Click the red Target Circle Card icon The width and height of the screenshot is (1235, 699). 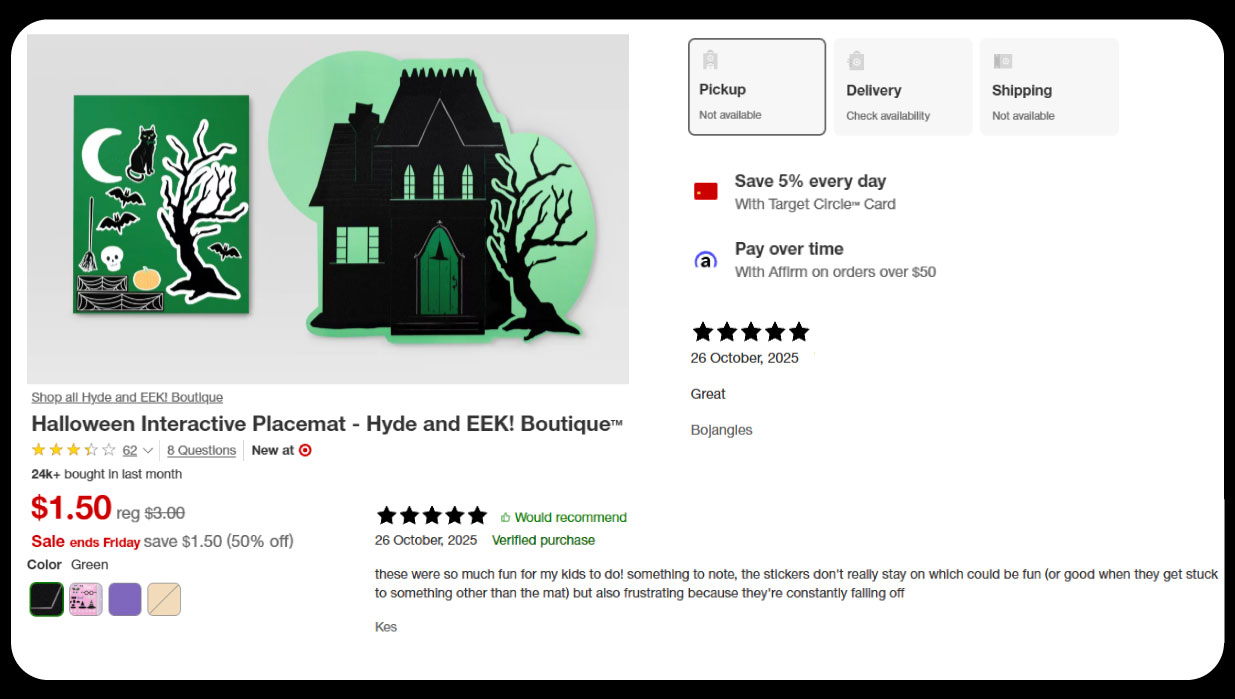tap(706, 191)
